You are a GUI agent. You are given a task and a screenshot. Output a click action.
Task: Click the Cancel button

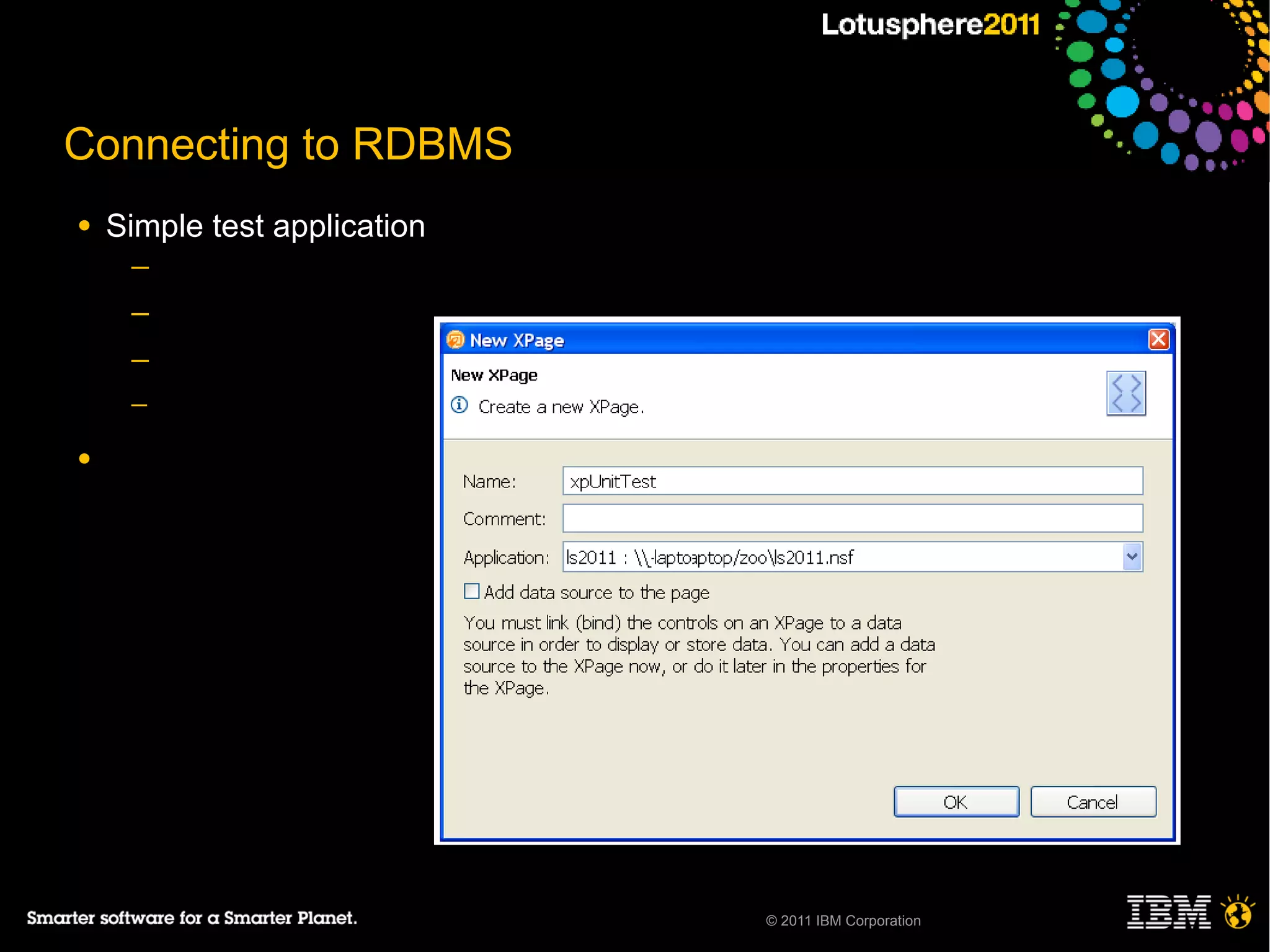pyautogui.click(x=1093, y=801)
